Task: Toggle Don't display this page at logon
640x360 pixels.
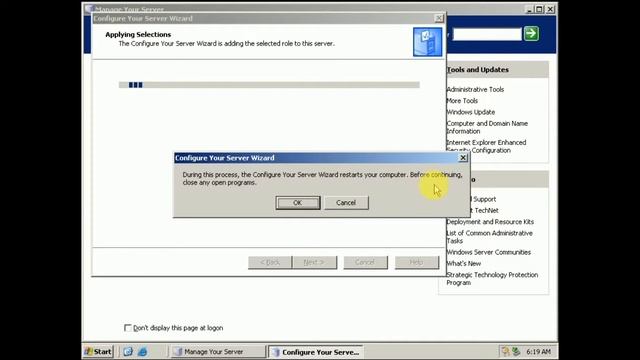Action: (128, 328)
